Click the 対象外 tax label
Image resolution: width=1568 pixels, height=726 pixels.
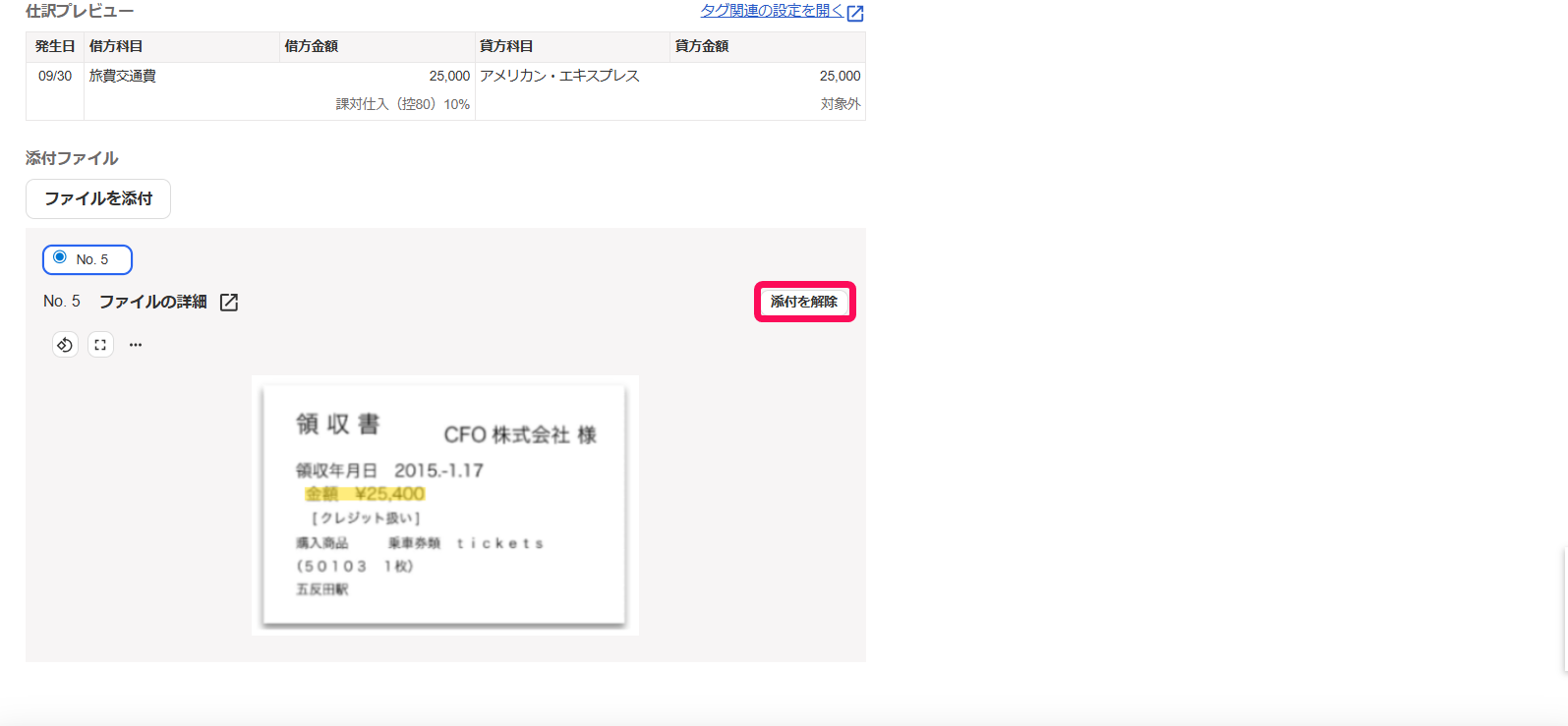(841, 104)
